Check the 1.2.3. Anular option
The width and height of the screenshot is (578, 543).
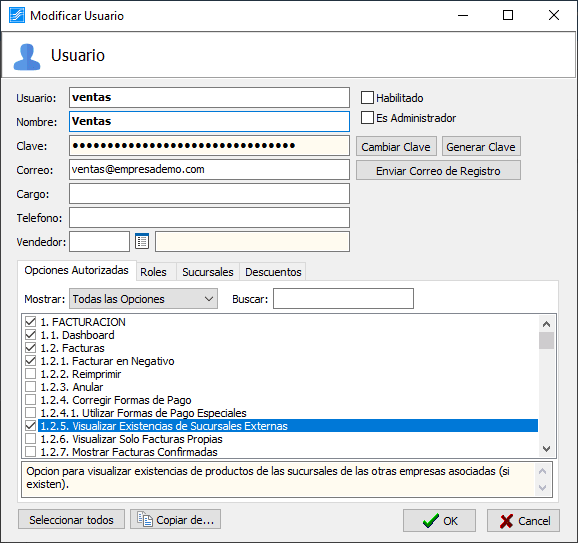point(31,387)
